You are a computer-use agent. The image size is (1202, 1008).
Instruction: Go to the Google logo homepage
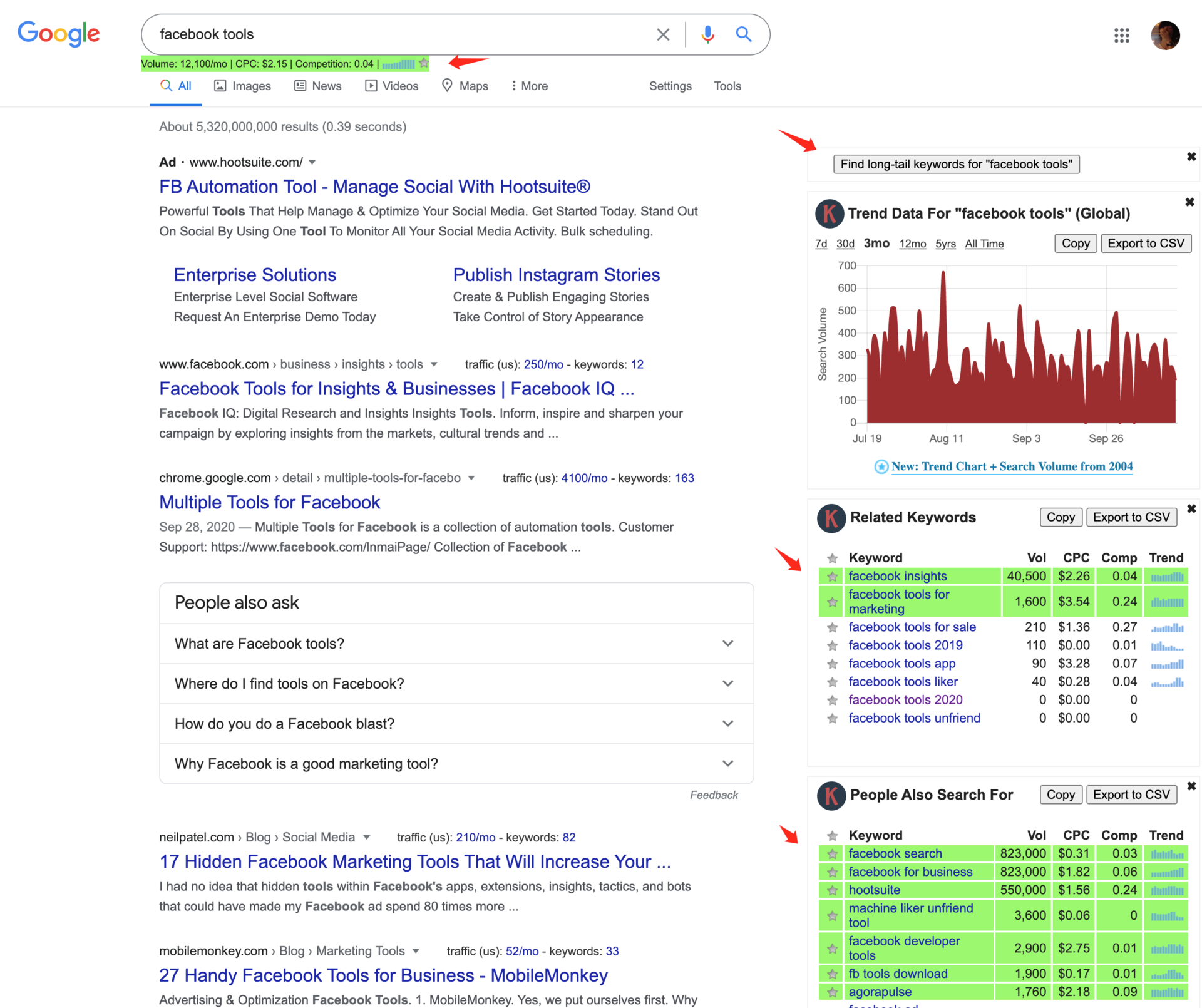point(59,34)
